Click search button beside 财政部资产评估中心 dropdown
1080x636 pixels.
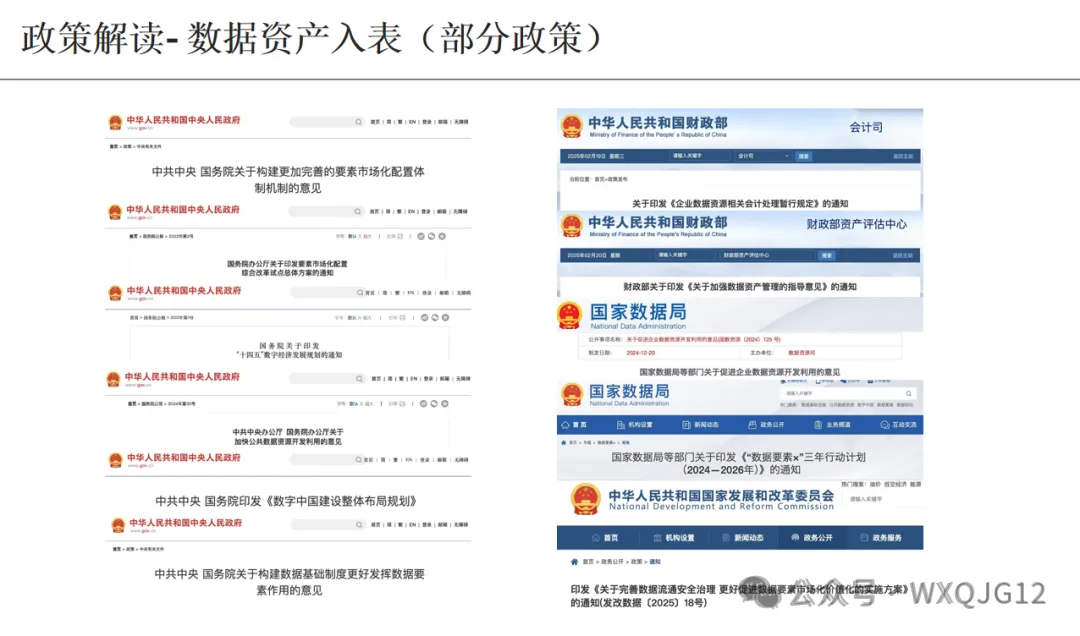827,255
